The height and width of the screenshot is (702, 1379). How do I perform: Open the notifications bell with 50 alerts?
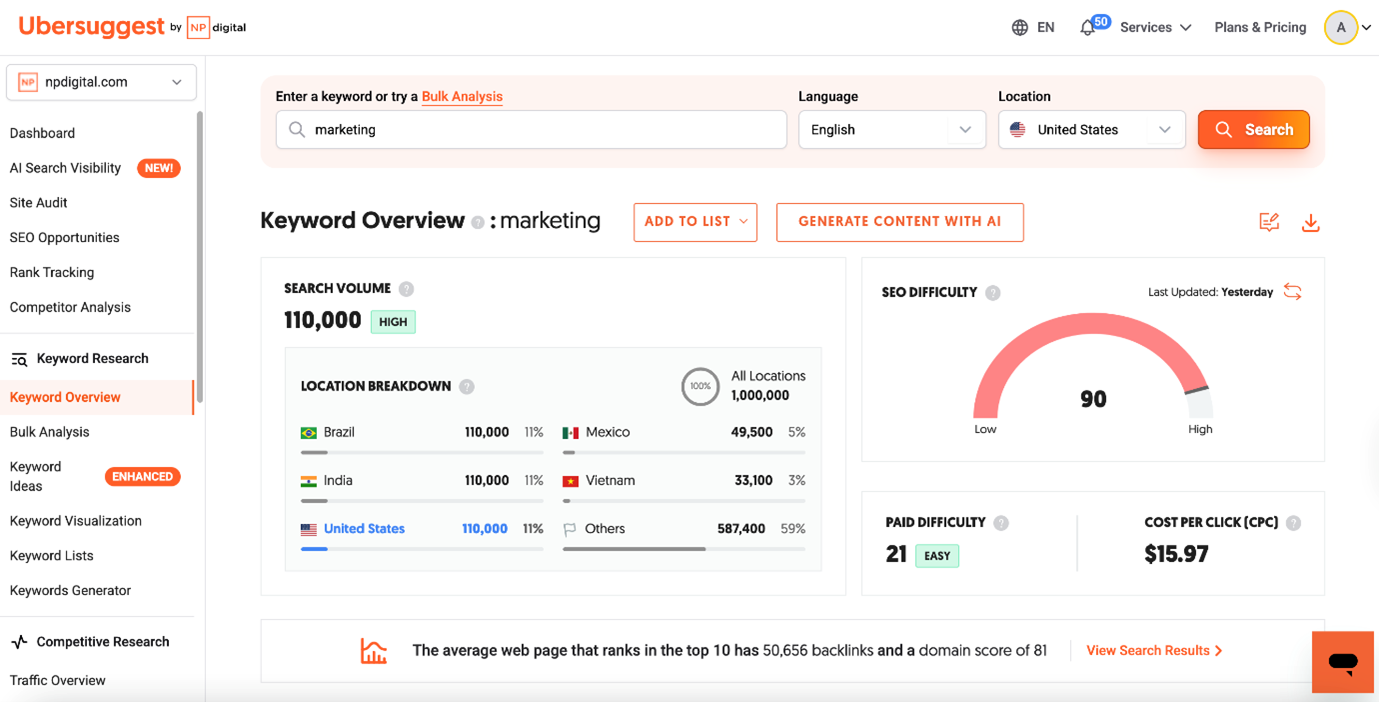click(1087, 27)
